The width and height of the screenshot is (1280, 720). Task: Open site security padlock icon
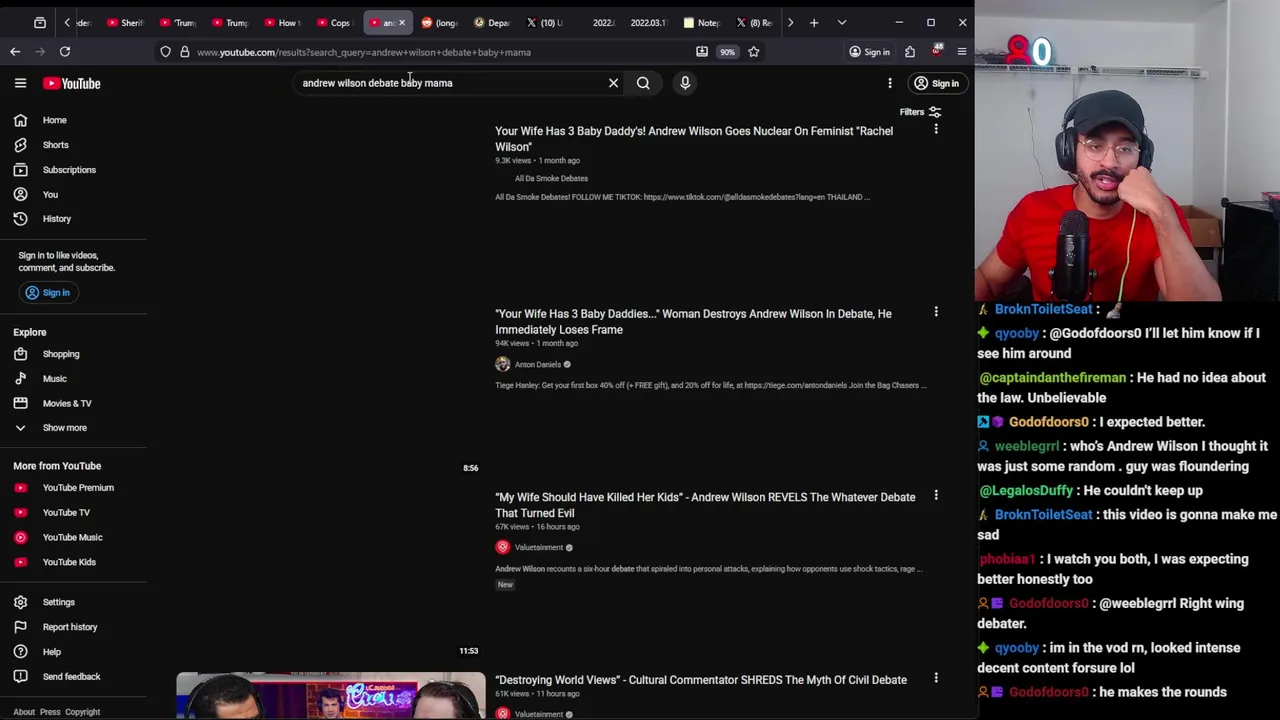click(184, 52)
